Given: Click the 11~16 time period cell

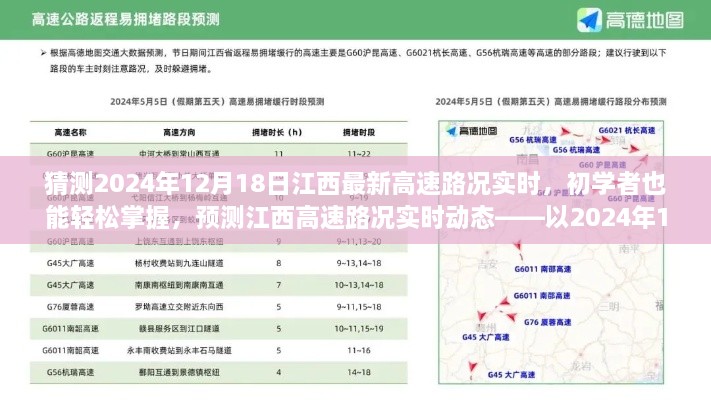Looking at the screenshot, I should tap(359, 350).
